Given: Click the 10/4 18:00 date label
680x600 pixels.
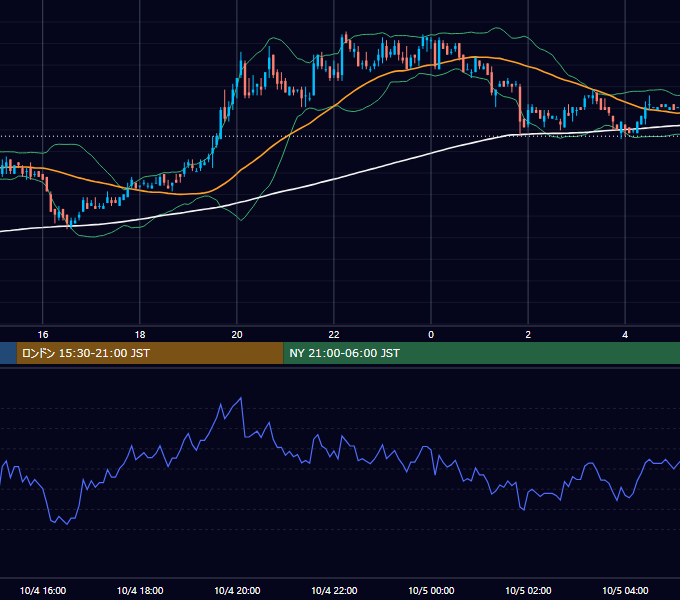Looking at the screenshot, I should tap(140, 590).
